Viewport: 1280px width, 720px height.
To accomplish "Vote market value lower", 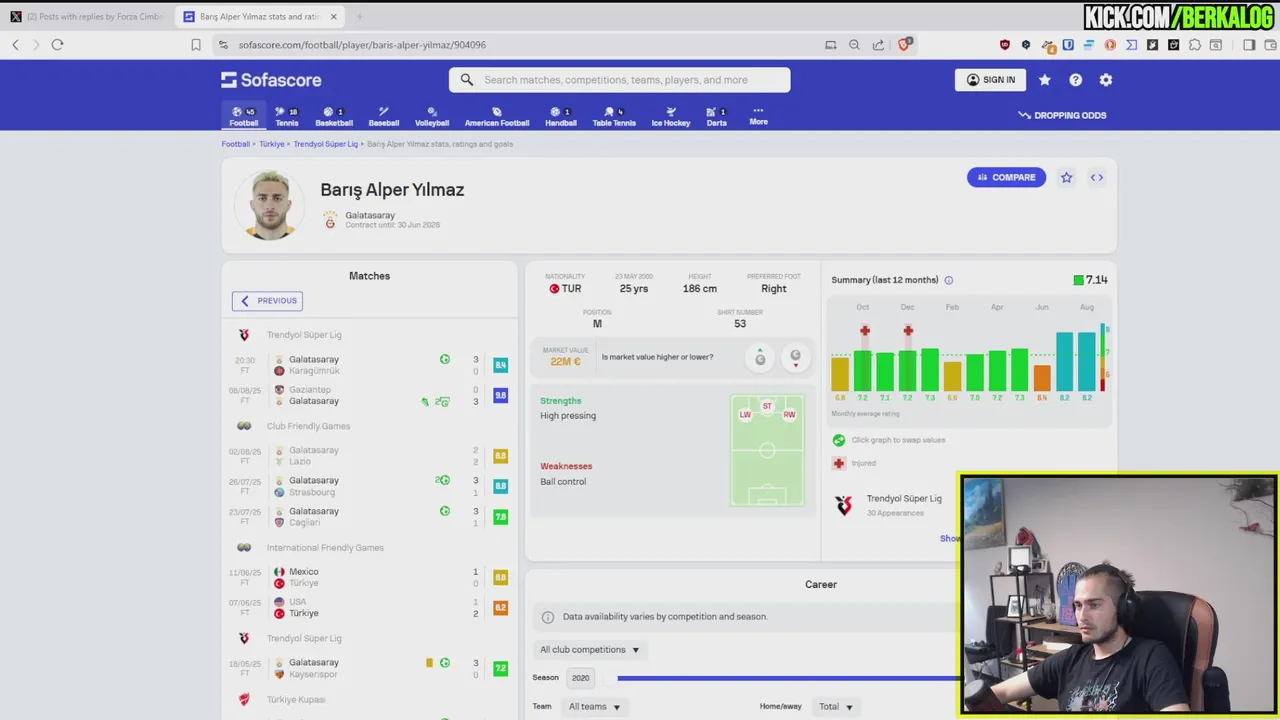I will pos(795,357).
